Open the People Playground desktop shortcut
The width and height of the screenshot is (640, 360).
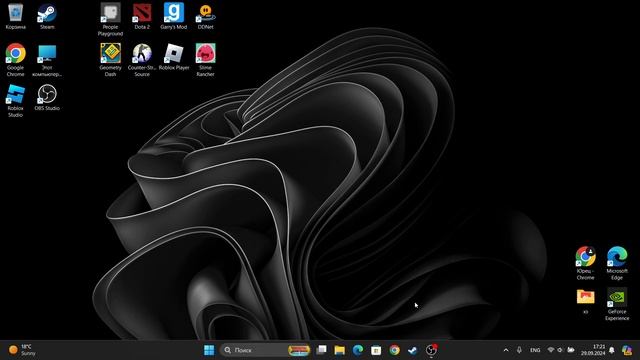click(x=110, y=19)
